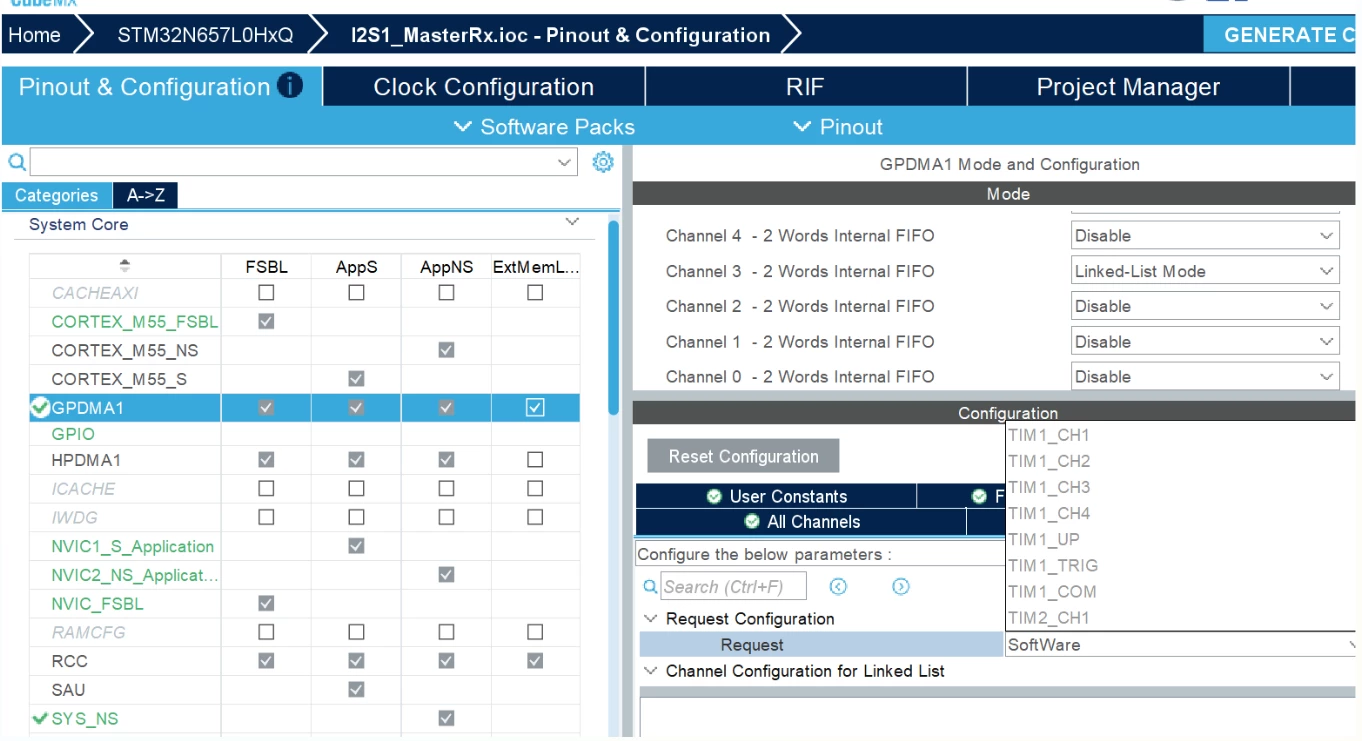This screenshot has width=1362, height=741.
Task: Enable IWDG AppNS checkbox
Action: point(446,517)
